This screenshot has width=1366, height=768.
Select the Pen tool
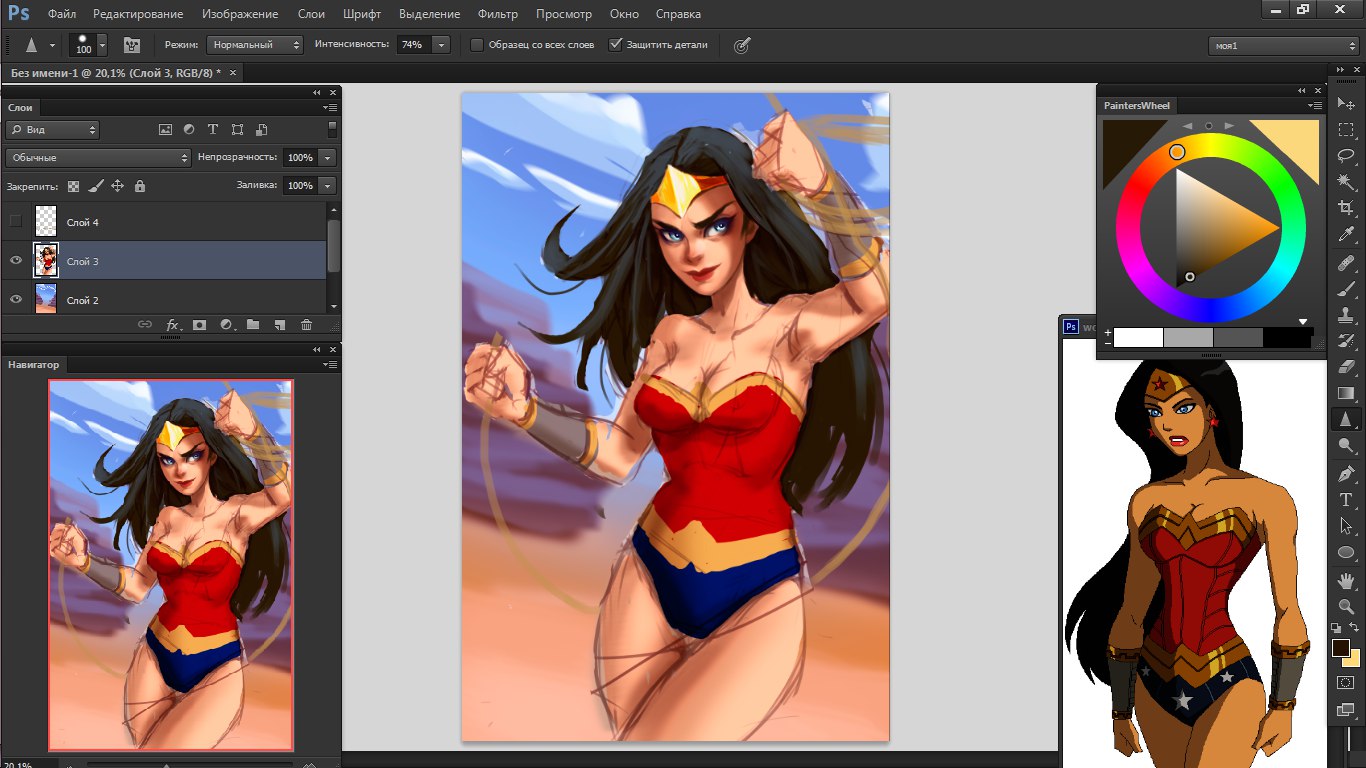[x=1346, y=473]
